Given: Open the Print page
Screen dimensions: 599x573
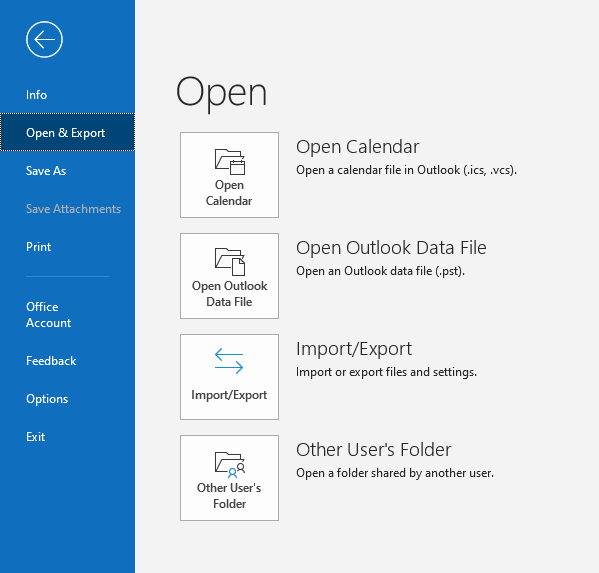Looking at the screenshot, I should tap(38, 247).
